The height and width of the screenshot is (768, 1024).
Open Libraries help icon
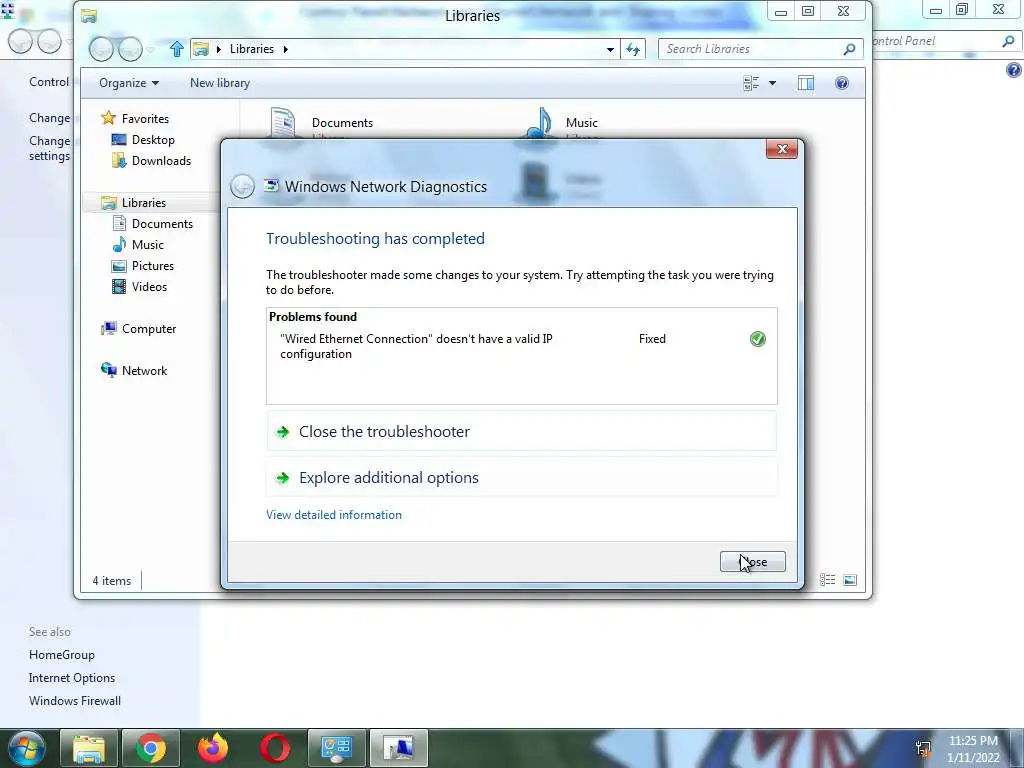[x=842, y=83]
